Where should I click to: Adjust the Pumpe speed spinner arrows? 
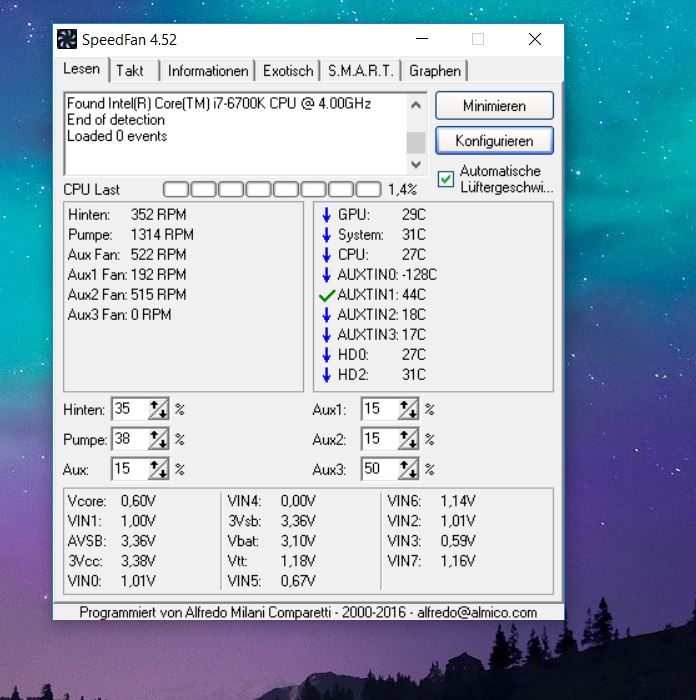pos(158,439)
